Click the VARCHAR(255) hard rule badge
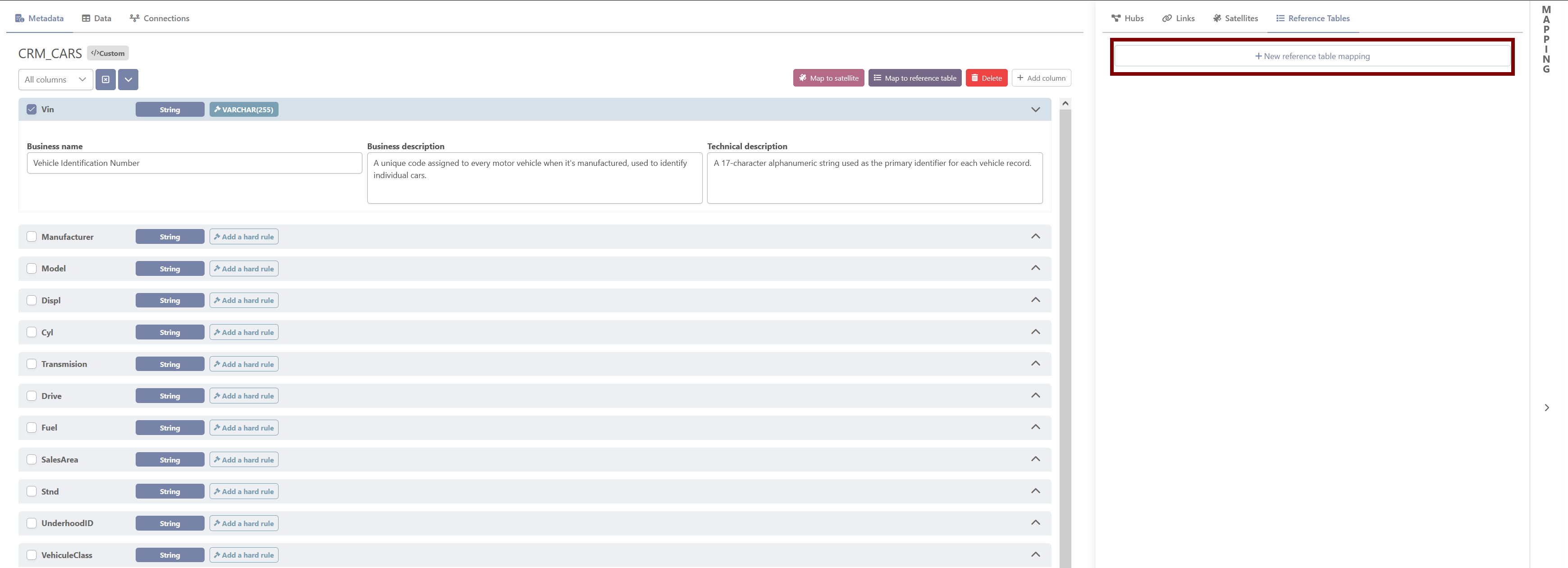The height and width of the screenshot is (568, 1568). tap(244, 110)
